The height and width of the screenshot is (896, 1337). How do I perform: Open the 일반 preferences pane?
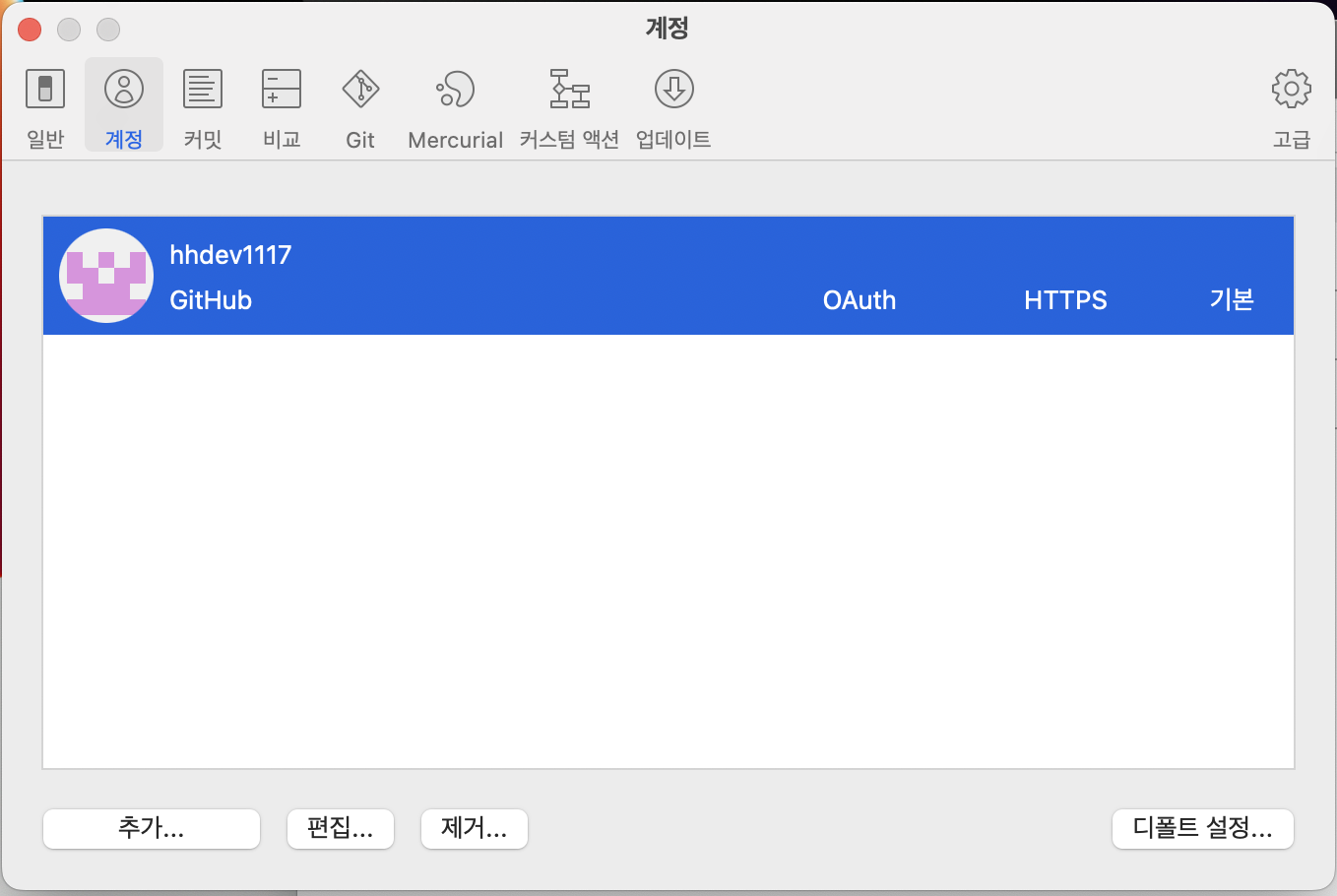pos(45,107)
